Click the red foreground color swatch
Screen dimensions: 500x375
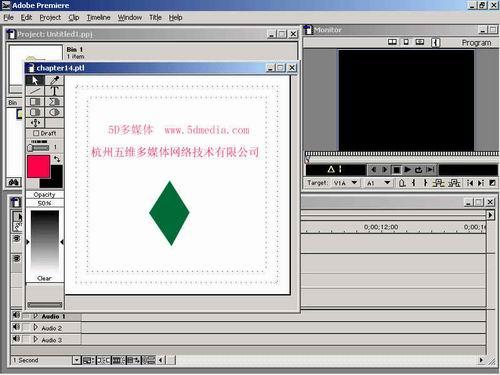pos(38,166)
